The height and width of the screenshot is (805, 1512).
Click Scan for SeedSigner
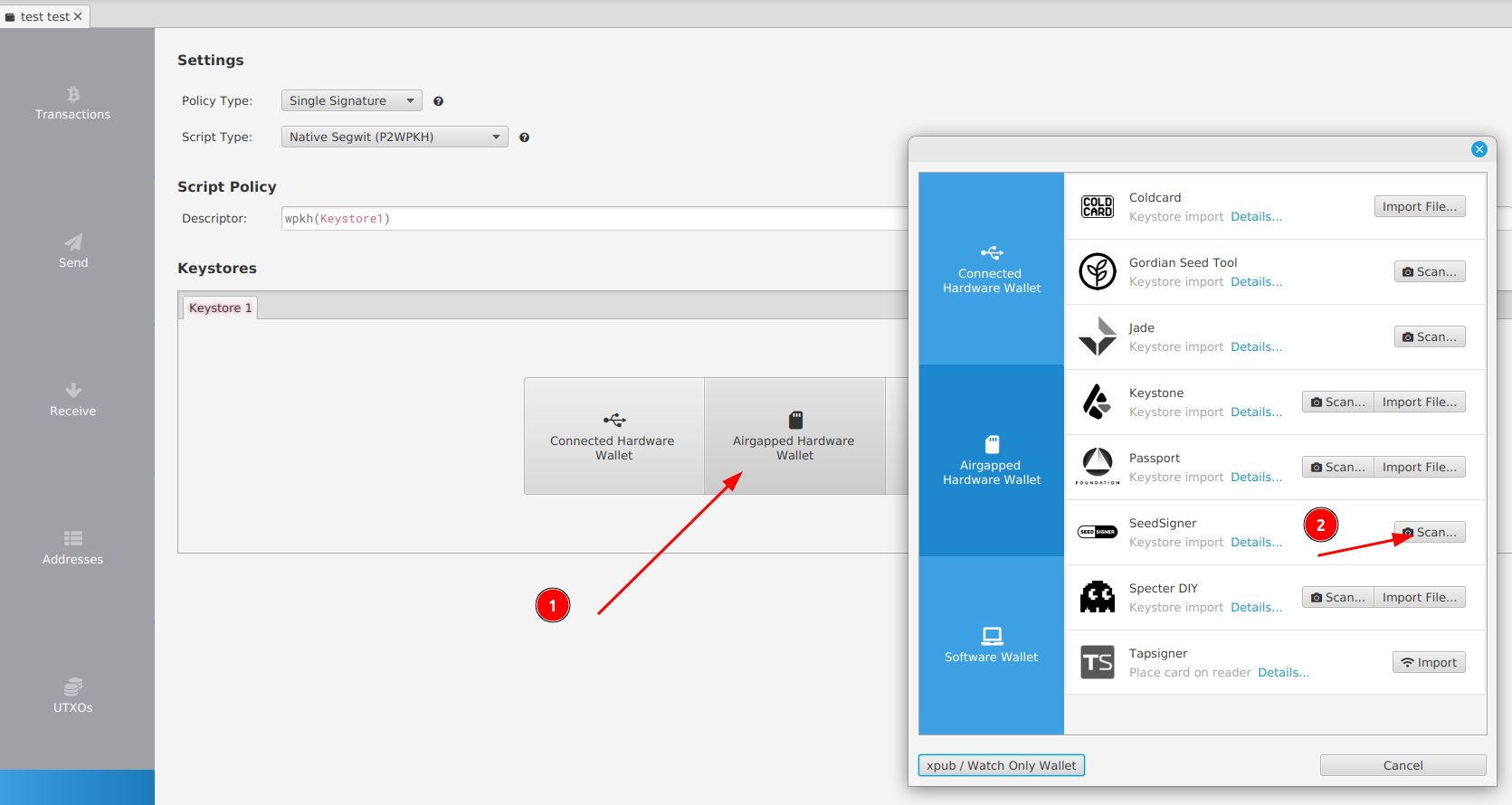pos(1430,532)
